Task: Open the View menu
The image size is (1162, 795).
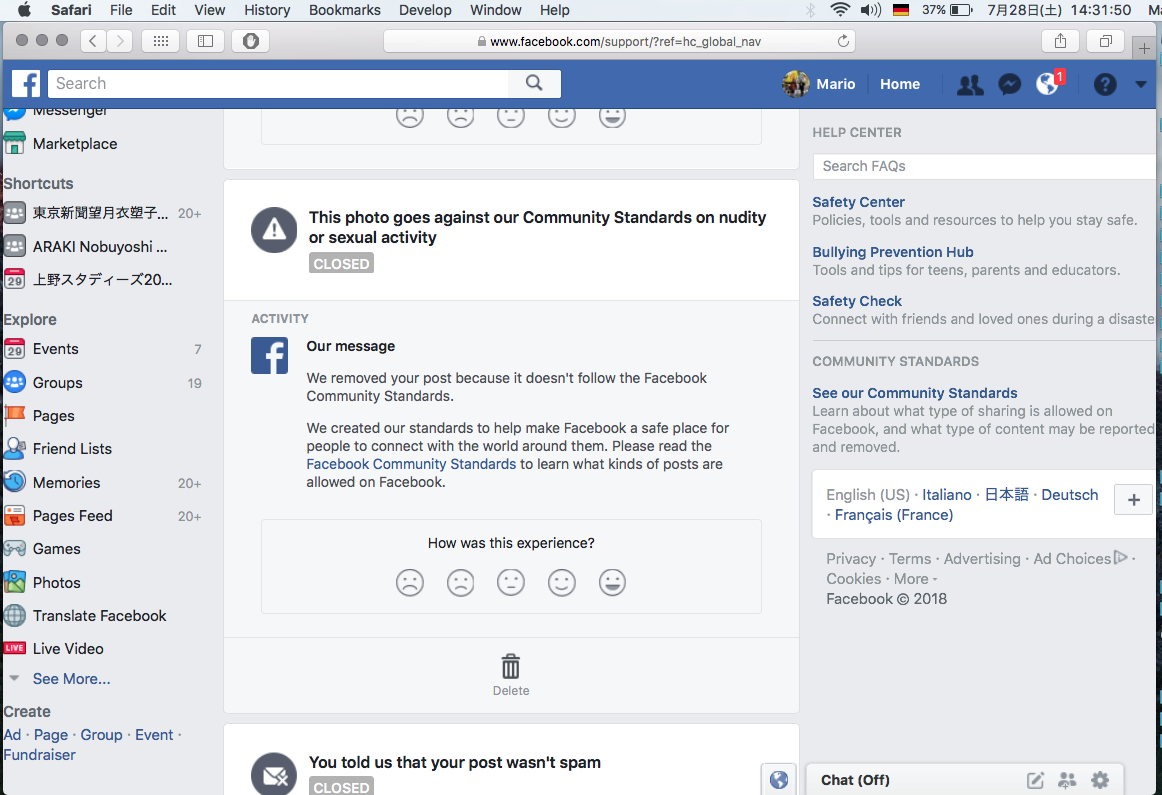Action: 210,10
